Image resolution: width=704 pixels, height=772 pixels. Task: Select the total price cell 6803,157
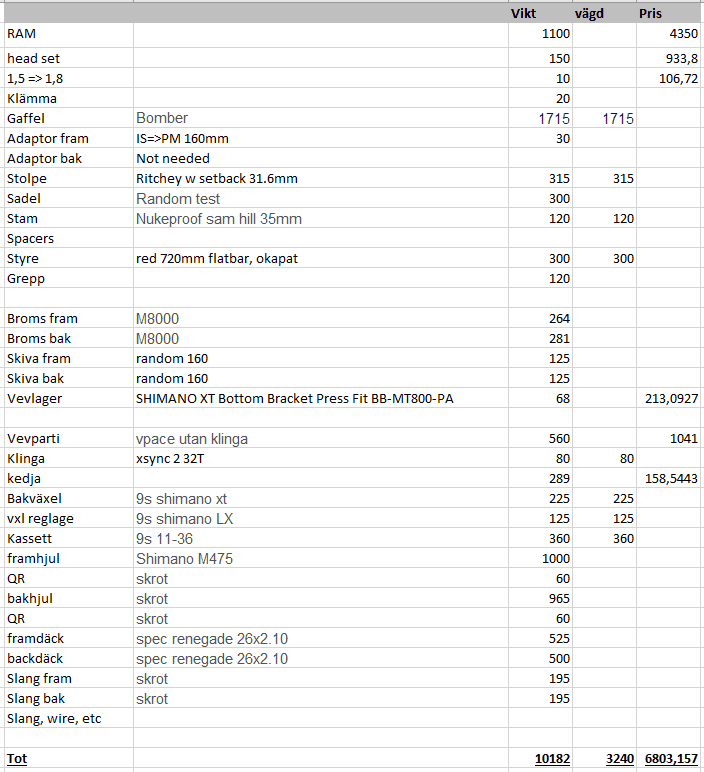click(x=669, y=759)
